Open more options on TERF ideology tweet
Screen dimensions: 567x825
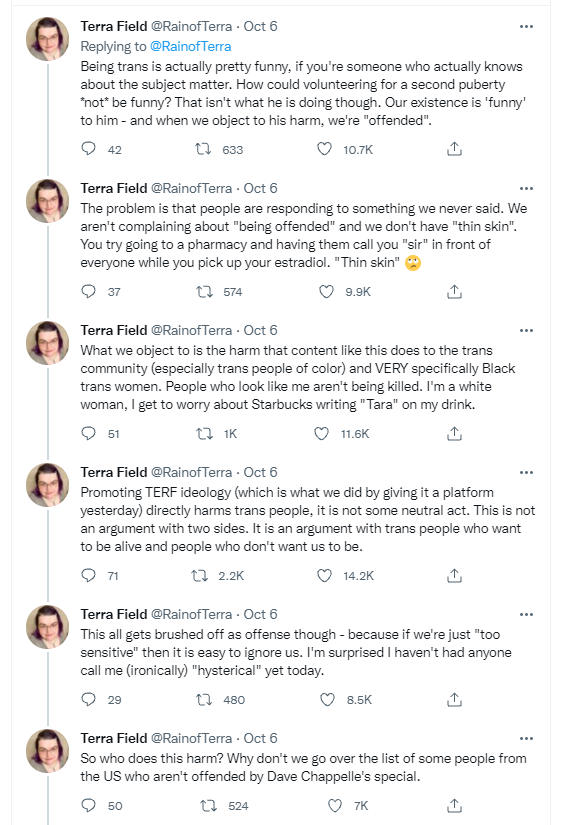(x=526, y=472)
